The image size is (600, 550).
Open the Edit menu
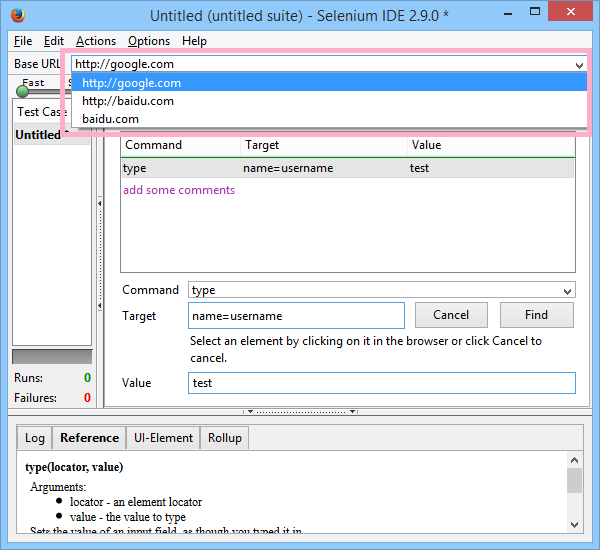point(54,41)
